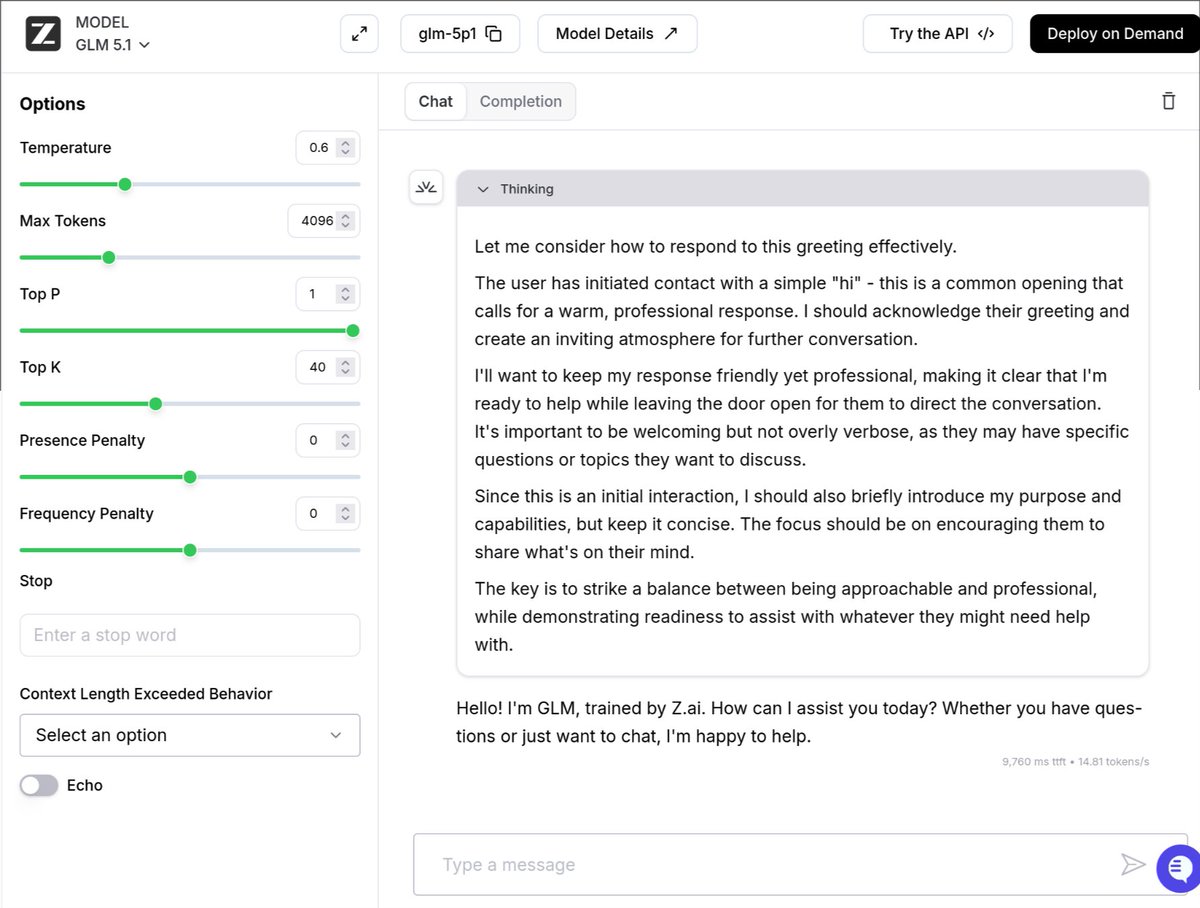
Task: Adjust the Max Tokens slider handle
Action: click(x=109, y=257)
